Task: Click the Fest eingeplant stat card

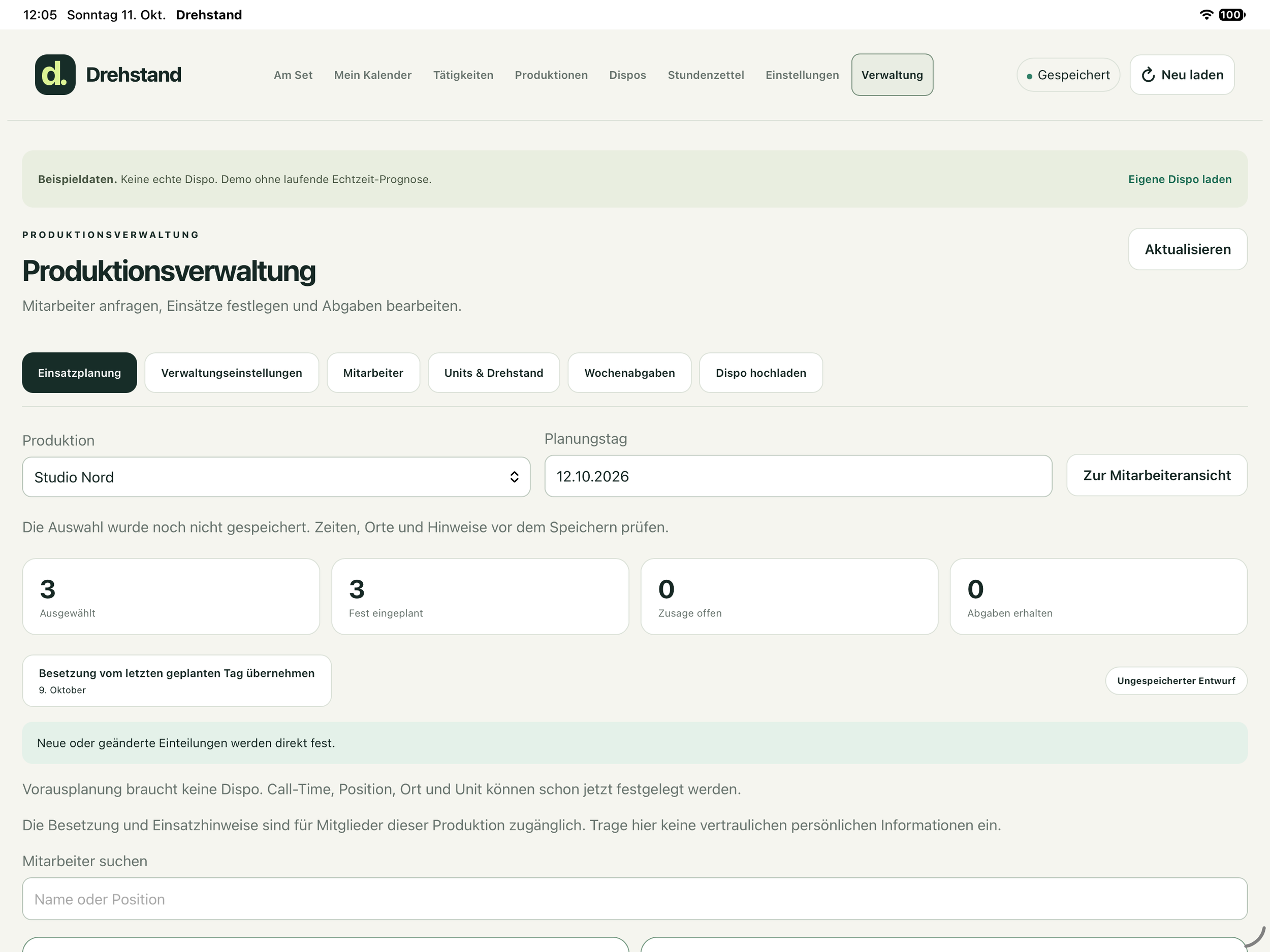Action: pos(480,597)
